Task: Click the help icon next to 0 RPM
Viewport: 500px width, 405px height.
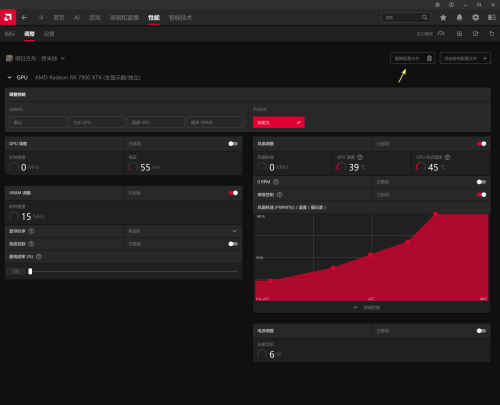Action: [276, 182]
